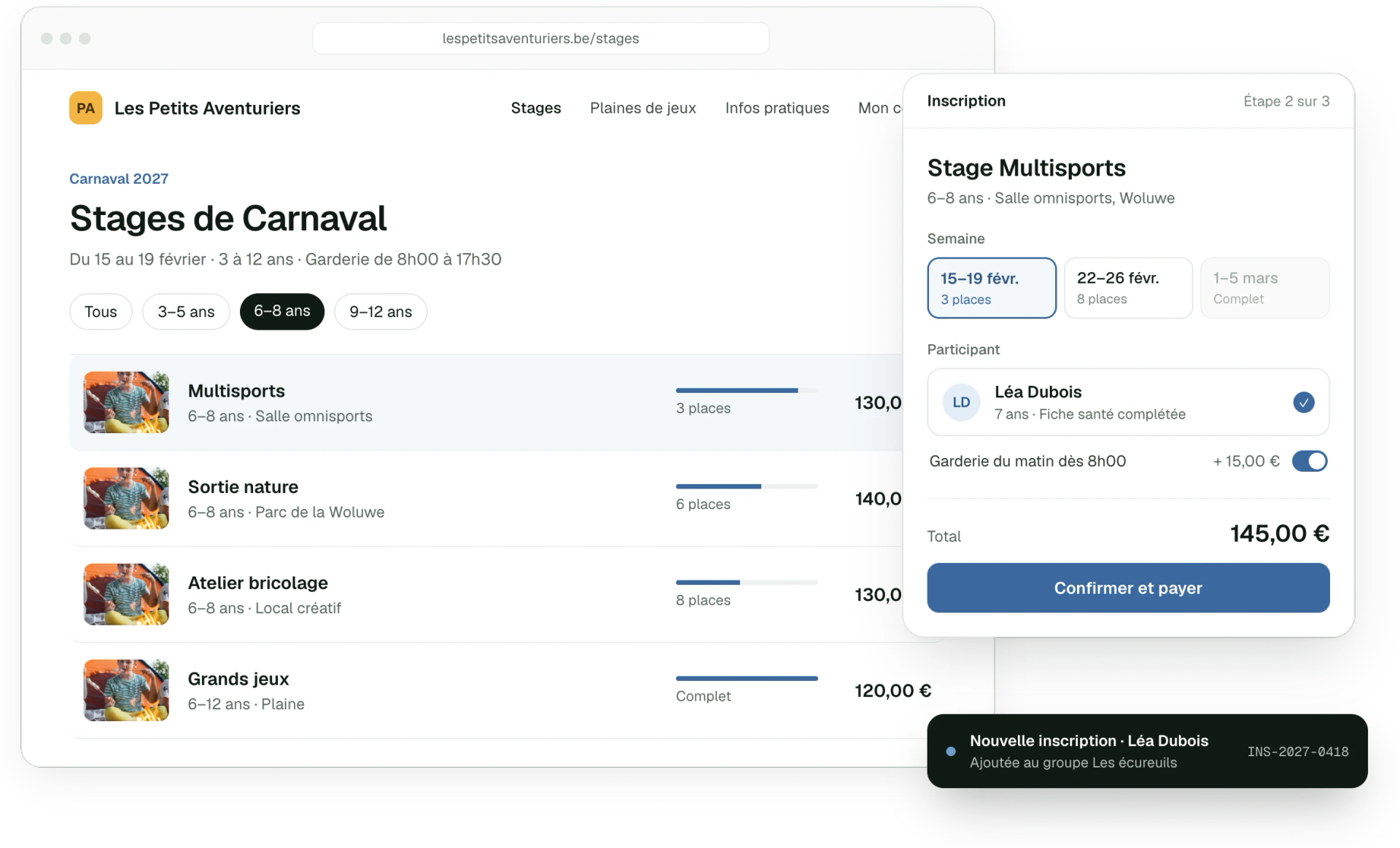Image resolution: width=1400 pixels, height=848 pixels.
Task: Open Grands jeux stage thumbnail
Action: (x=126, y=691)
